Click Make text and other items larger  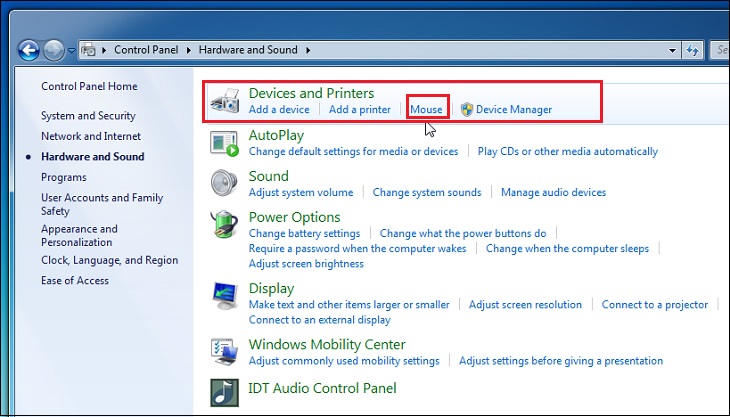(349, 305)
